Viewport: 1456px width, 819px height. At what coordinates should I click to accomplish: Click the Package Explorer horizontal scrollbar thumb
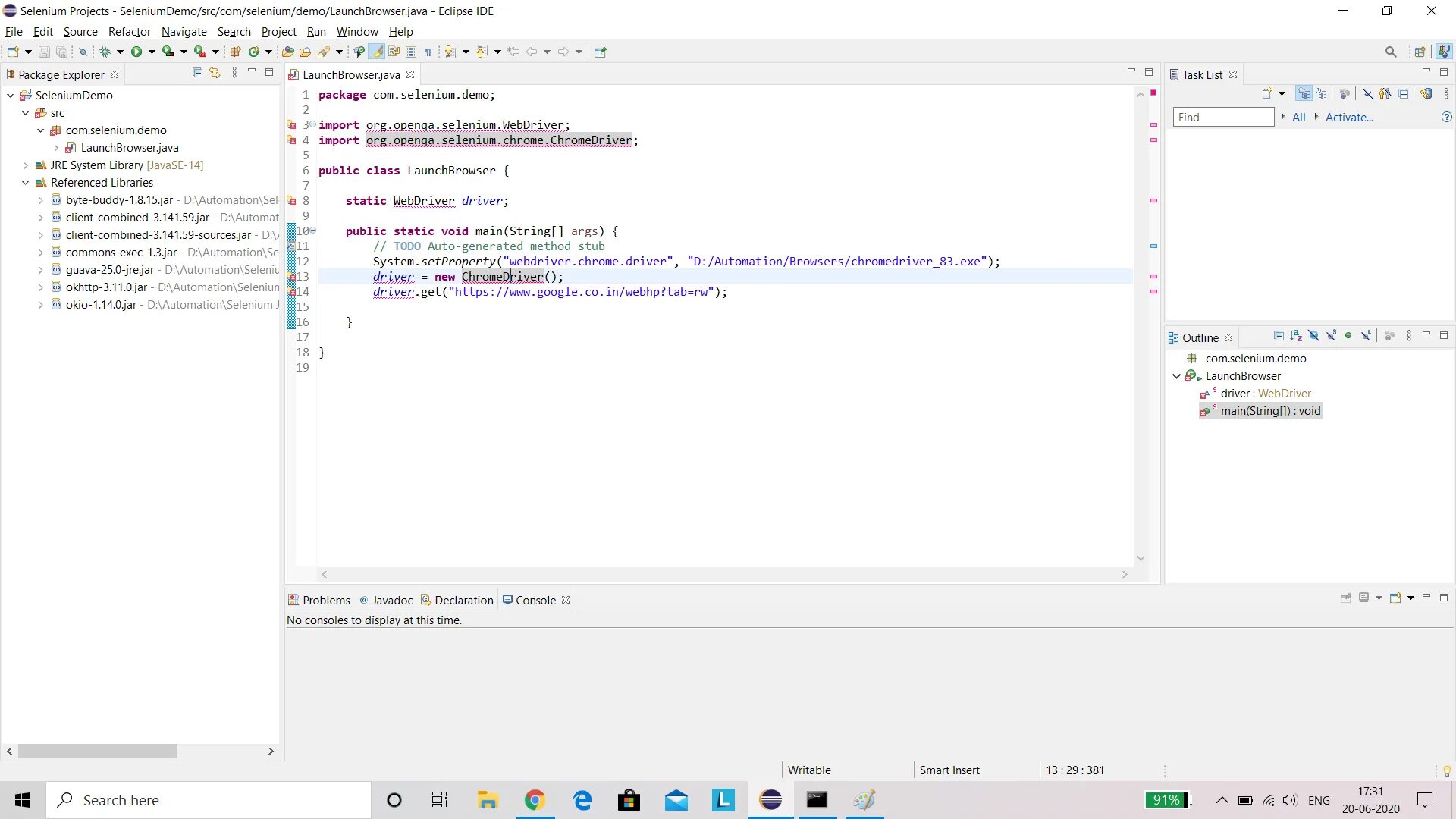tap(97, 751)
